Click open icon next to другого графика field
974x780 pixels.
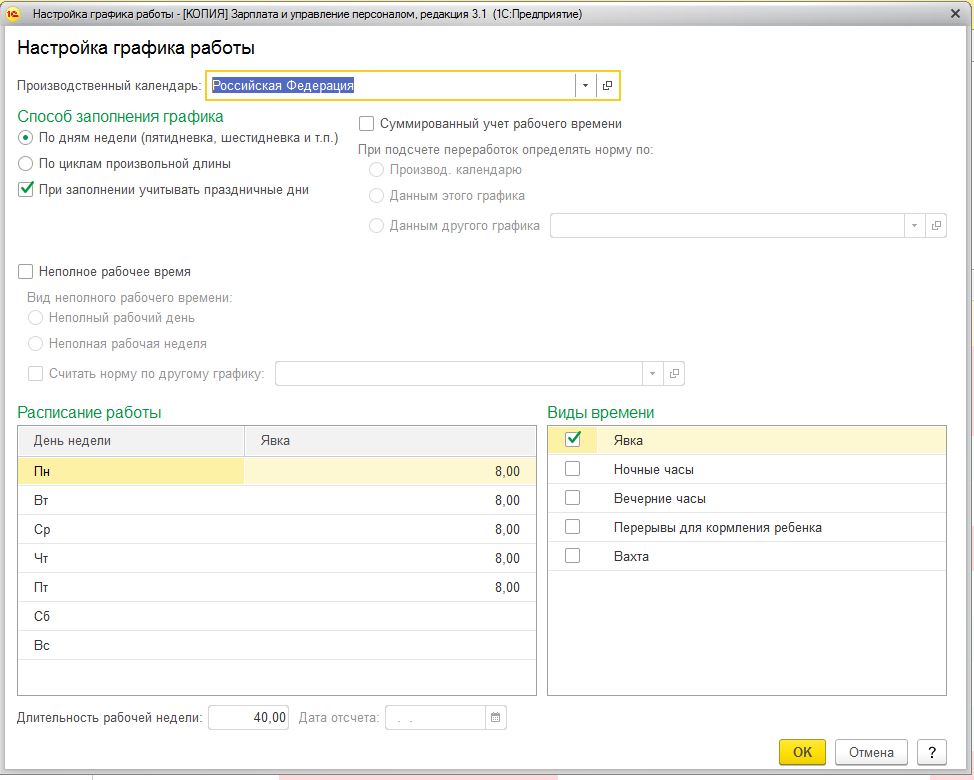[936, 225]
